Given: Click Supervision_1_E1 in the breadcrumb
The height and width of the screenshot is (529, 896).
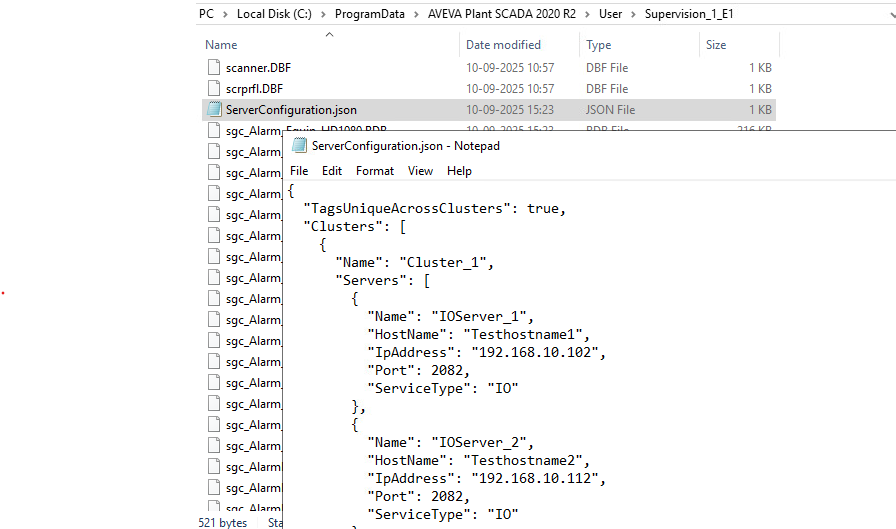Looking at the screenshot, I should pyautogui.click(x=689, y=14).
